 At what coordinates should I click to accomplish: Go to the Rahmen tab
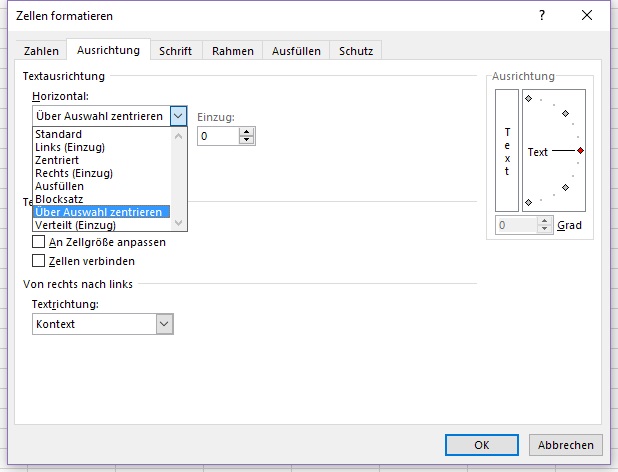coord(233,51)
